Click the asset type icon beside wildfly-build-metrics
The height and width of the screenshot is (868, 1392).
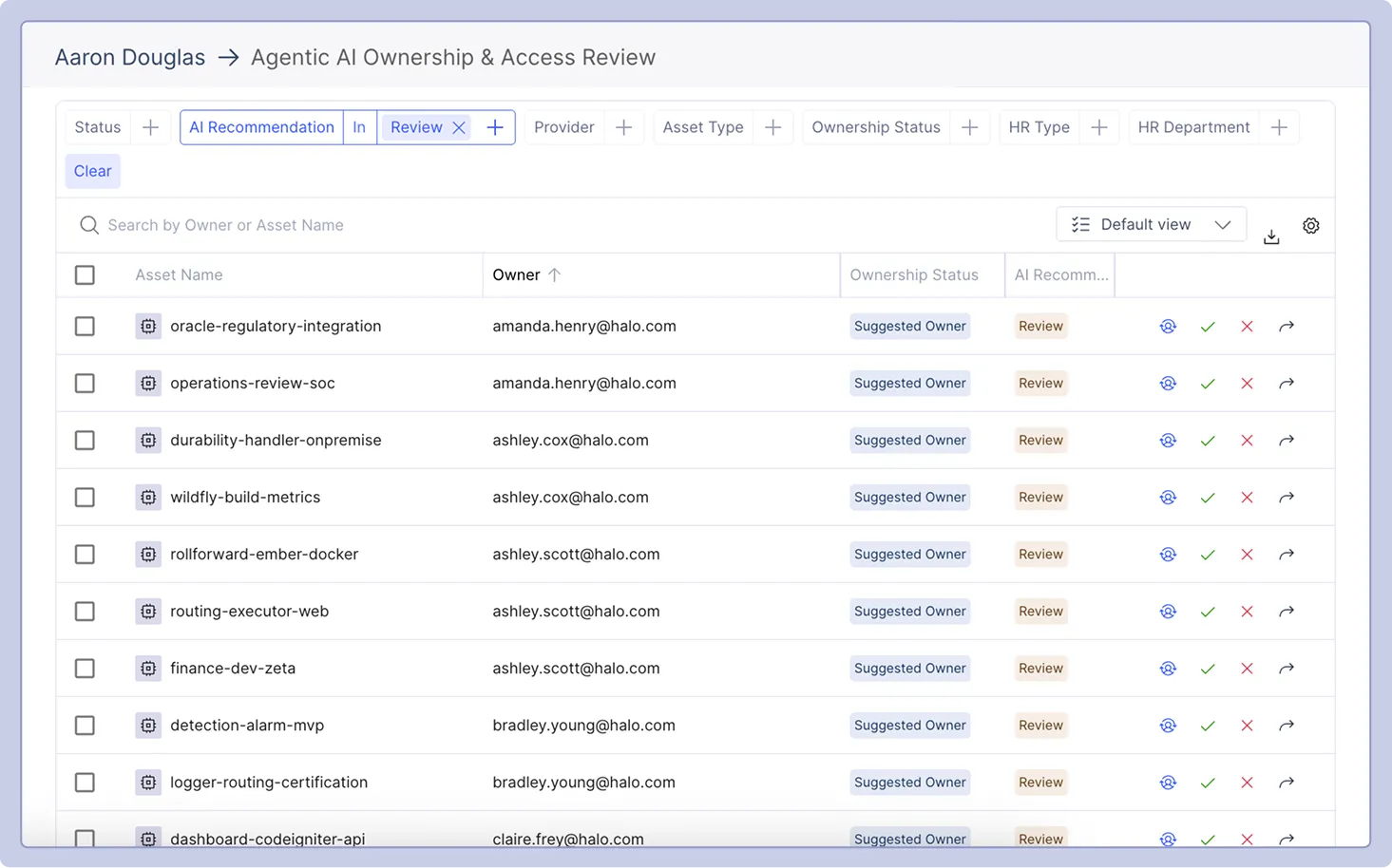148,498
